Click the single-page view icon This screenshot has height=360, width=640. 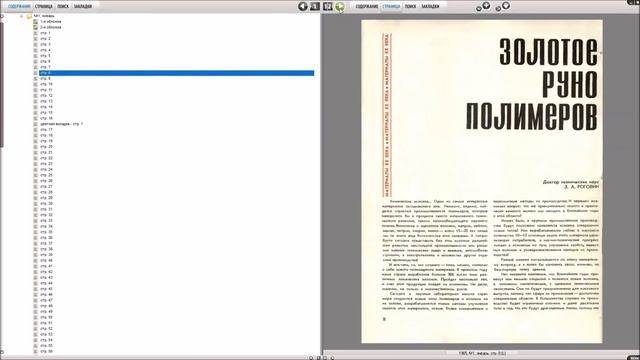[315, 6]
